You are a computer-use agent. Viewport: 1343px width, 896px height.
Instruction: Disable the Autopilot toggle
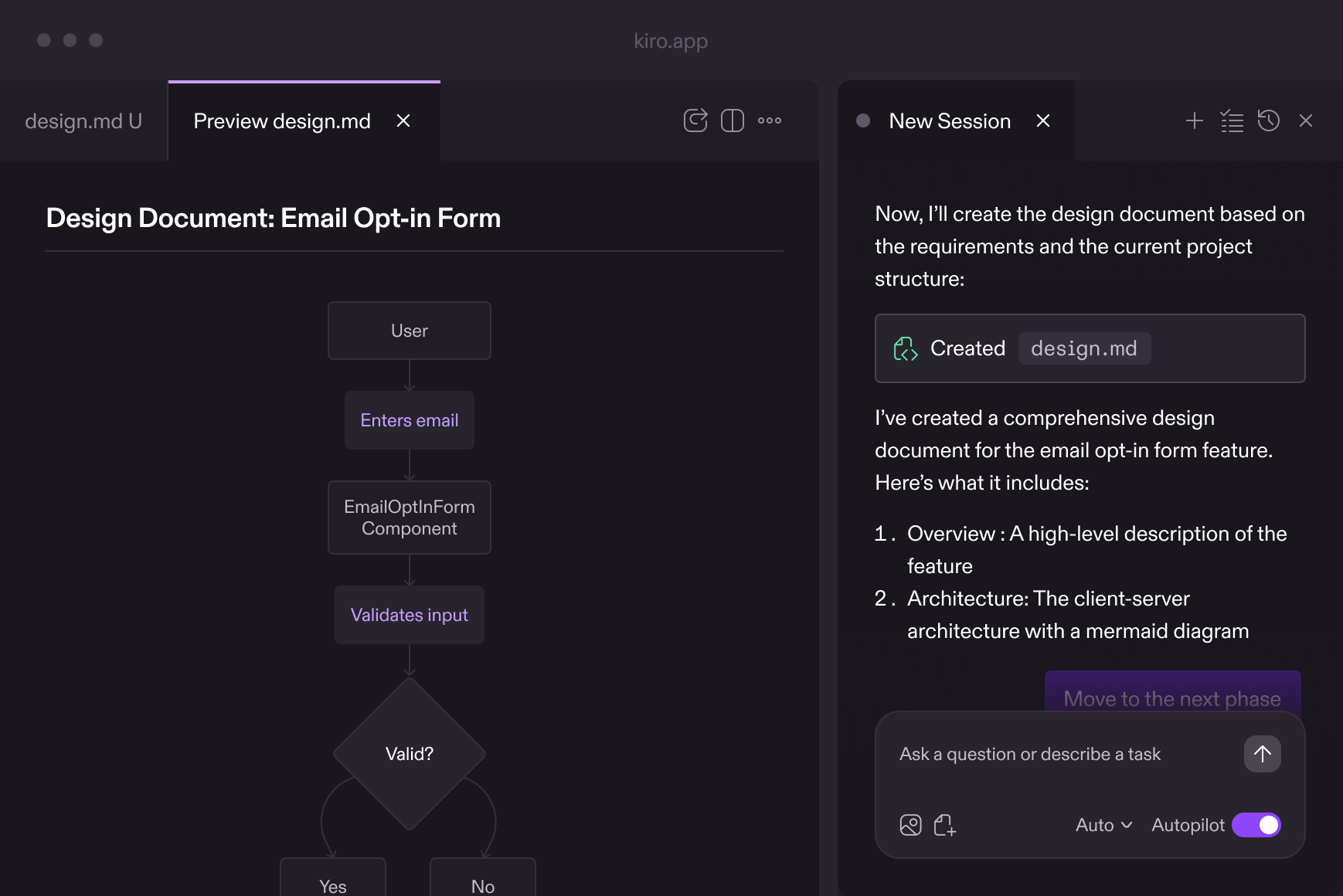pyautogui.click(x=1256, y=825)
